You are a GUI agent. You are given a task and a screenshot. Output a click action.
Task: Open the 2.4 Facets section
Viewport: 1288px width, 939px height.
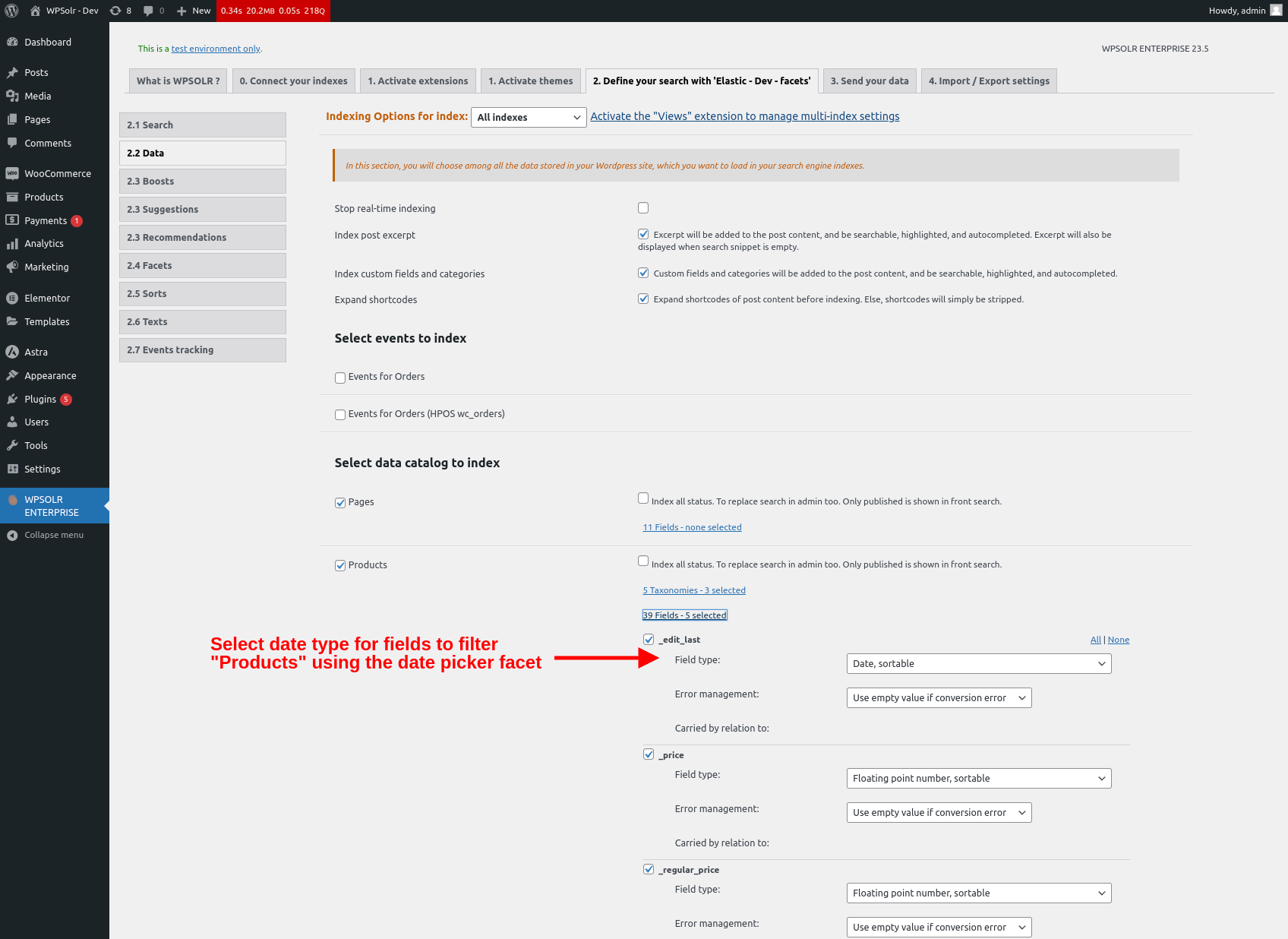point(203,266)
